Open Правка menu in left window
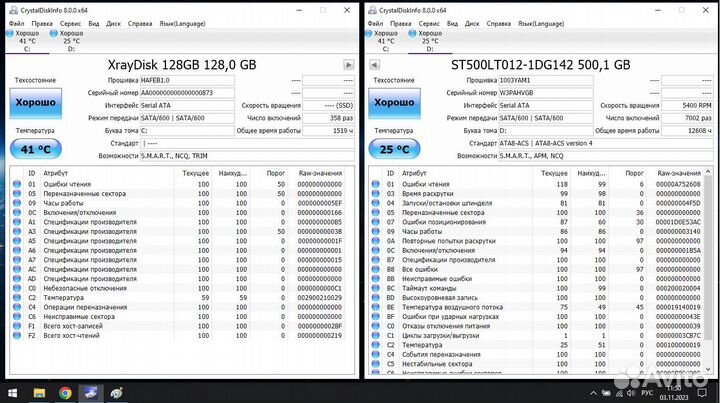This screenshot has width=720, height=403. click(42, 23)
